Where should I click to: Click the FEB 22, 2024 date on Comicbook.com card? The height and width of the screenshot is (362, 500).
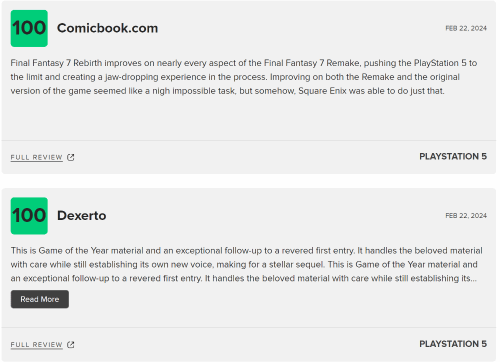[x=466, y=28]
